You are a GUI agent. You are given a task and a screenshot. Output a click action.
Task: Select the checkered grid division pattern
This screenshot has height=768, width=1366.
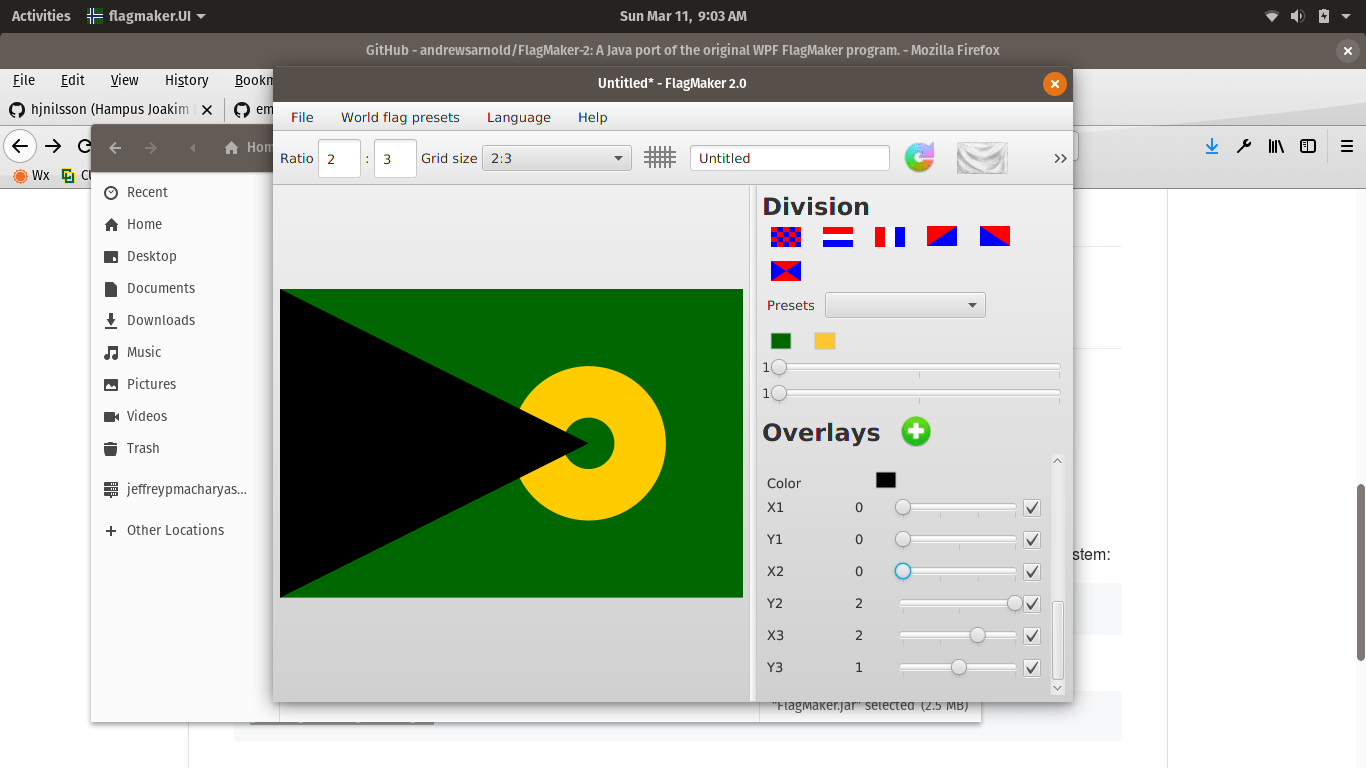tap(785, 237)
